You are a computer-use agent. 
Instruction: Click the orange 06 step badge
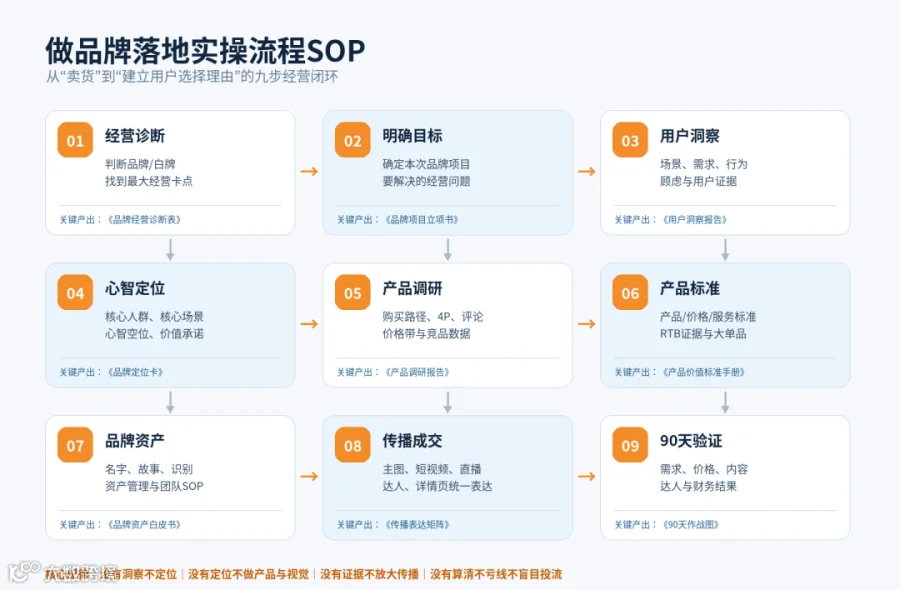[x=630, y=293]
